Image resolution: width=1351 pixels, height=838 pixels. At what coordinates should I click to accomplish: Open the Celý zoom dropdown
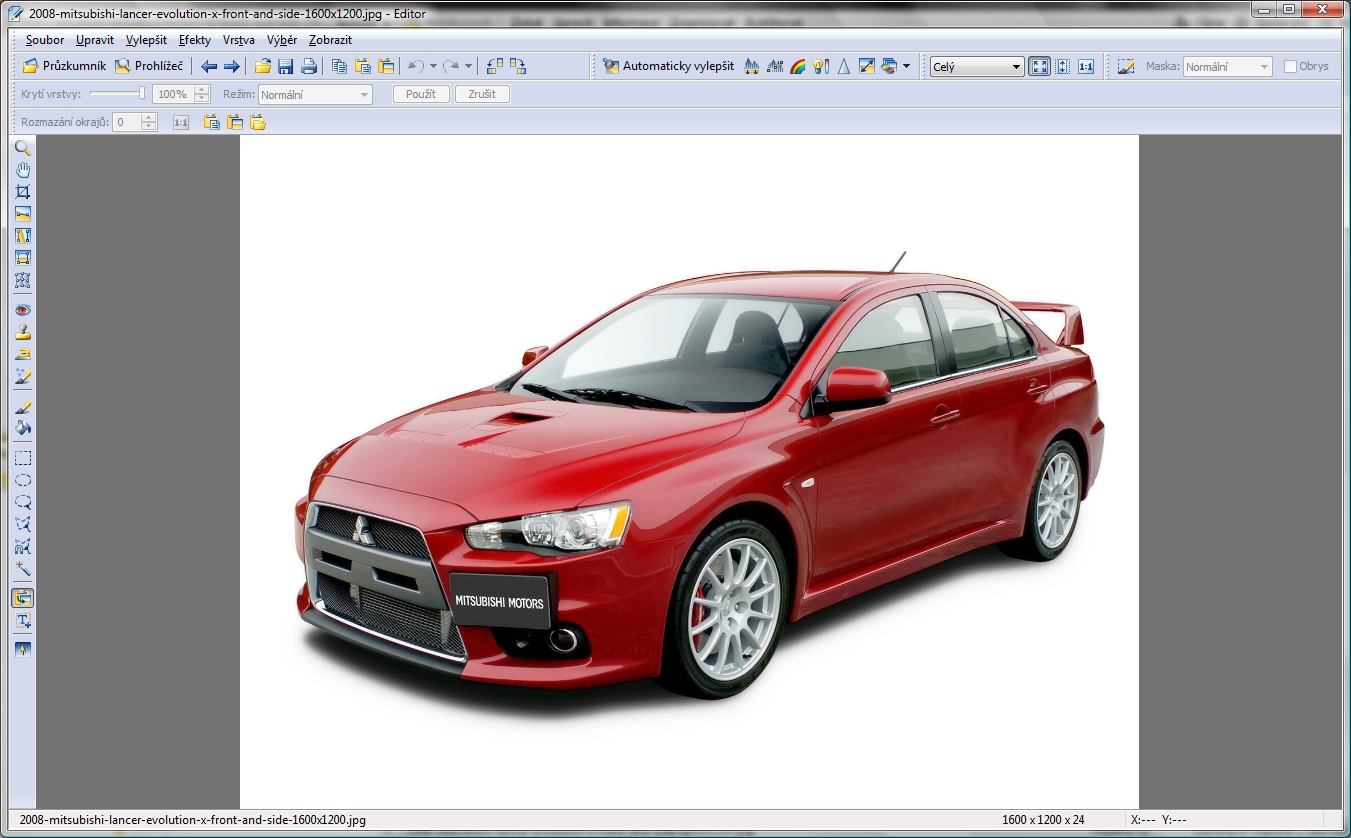(x=976, y=67)
